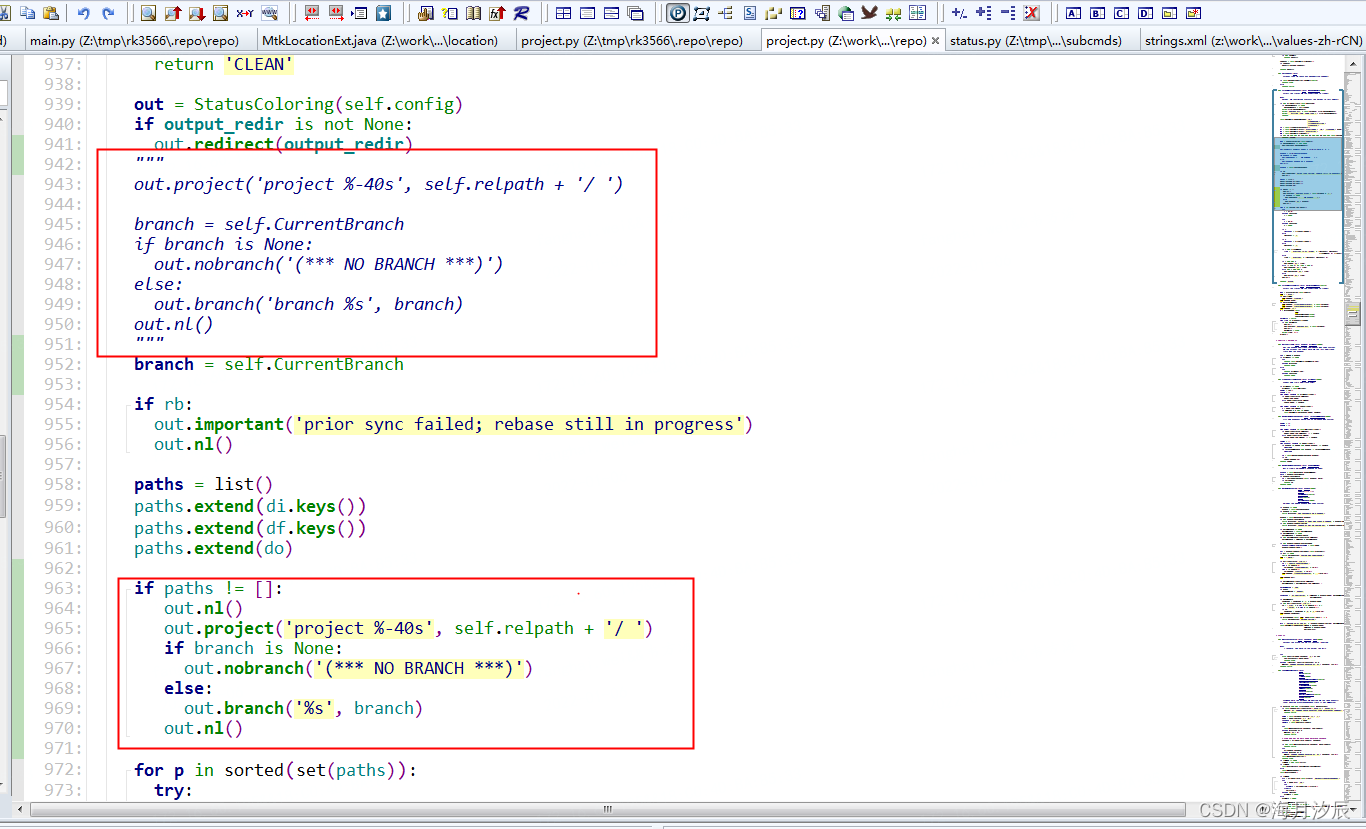The image size is (1366, 829).
Task: Go forward with red right arrow icon
Action: [x=336, y=13]
